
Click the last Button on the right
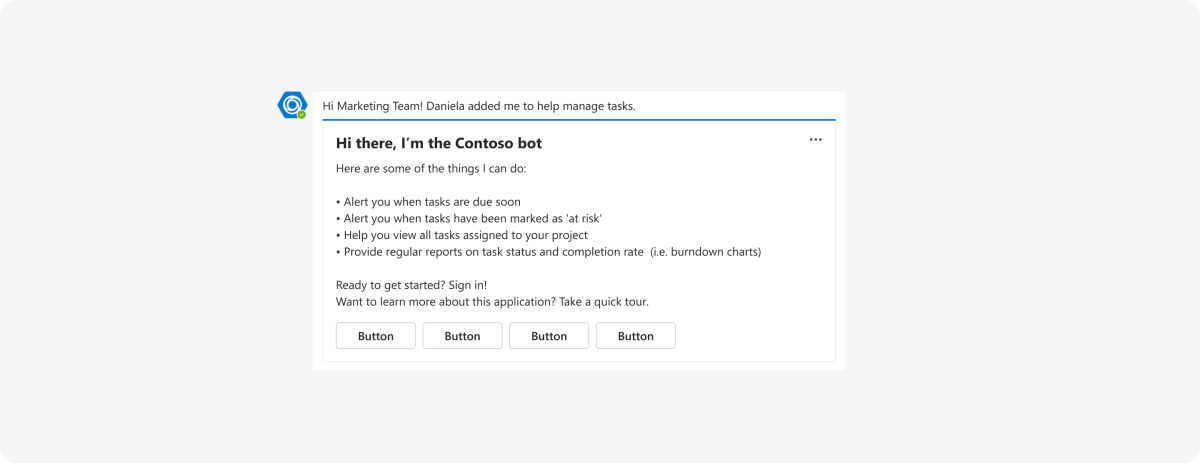(x=636, y=336)
